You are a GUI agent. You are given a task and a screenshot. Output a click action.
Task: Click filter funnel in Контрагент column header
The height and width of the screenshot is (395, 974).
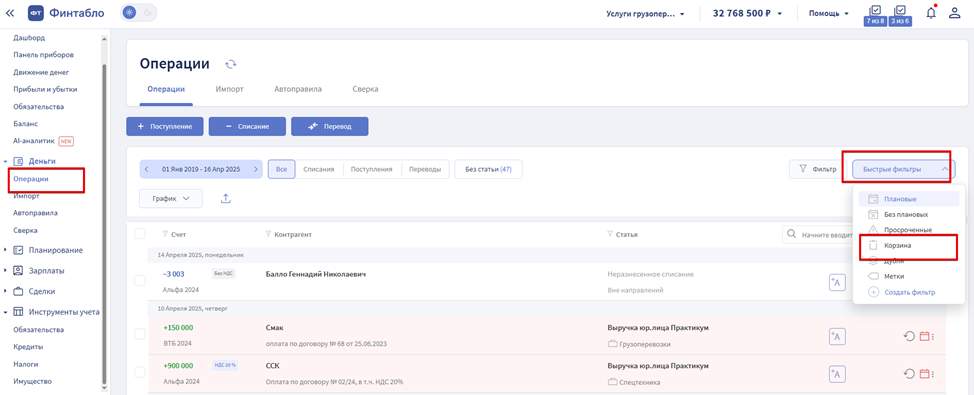coord(268,234)
